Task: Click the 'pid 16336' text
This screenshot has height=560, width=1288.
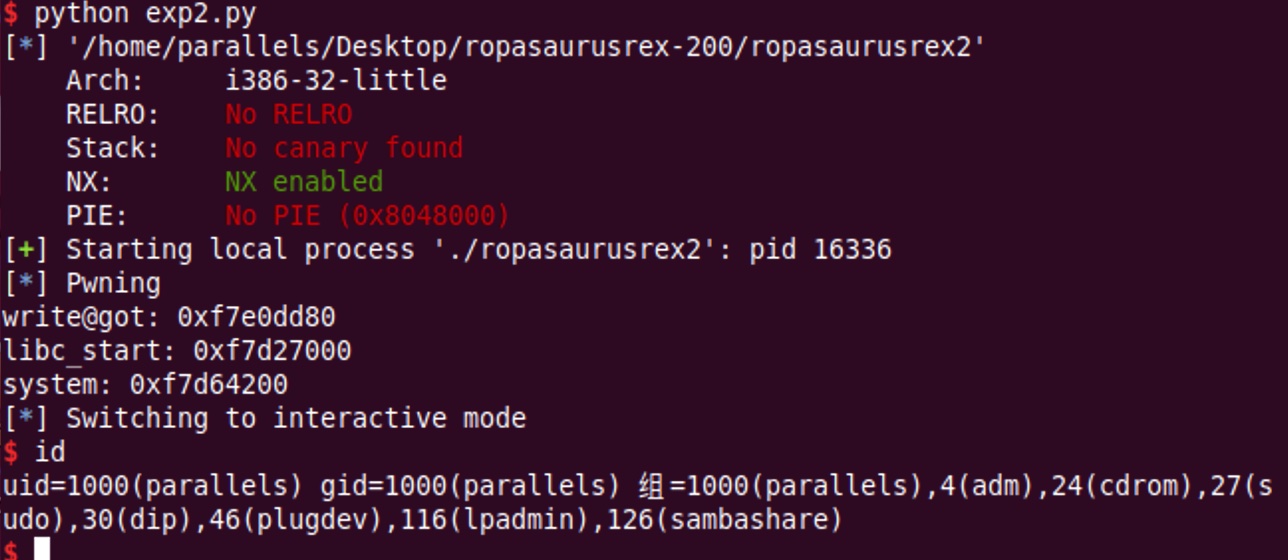Action: click(x=820, y=249)
